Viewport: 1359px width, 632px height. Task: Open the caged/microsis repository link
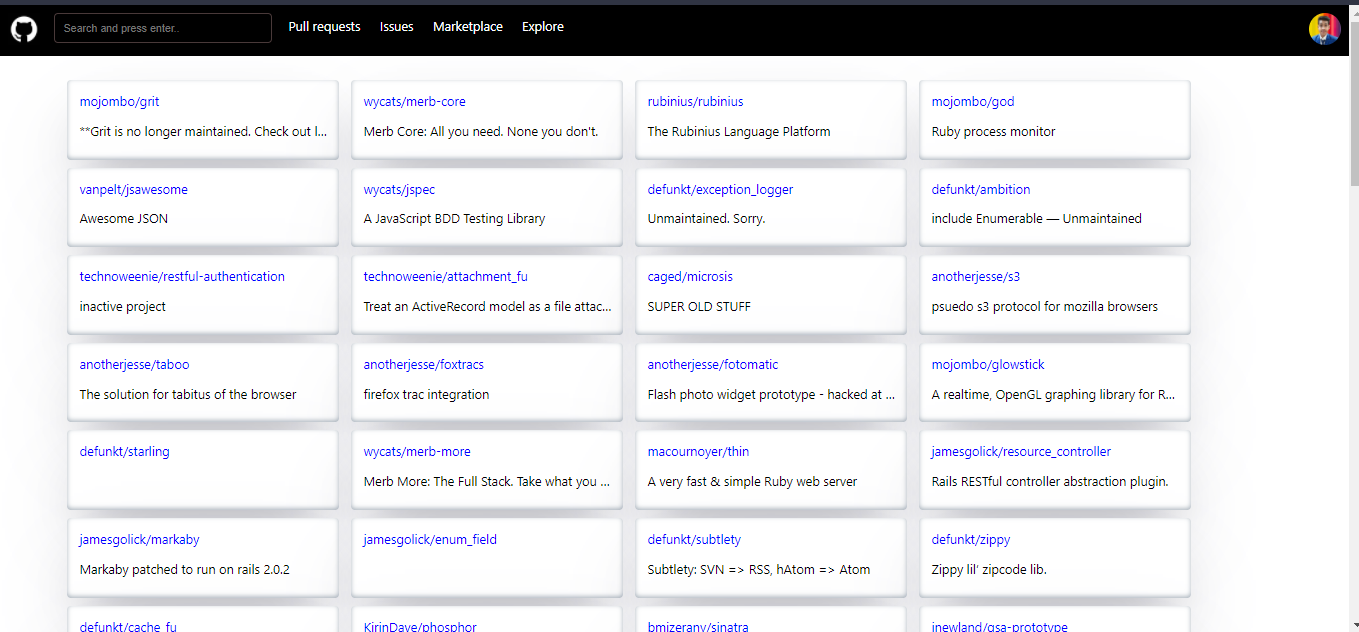coord(690,277)
